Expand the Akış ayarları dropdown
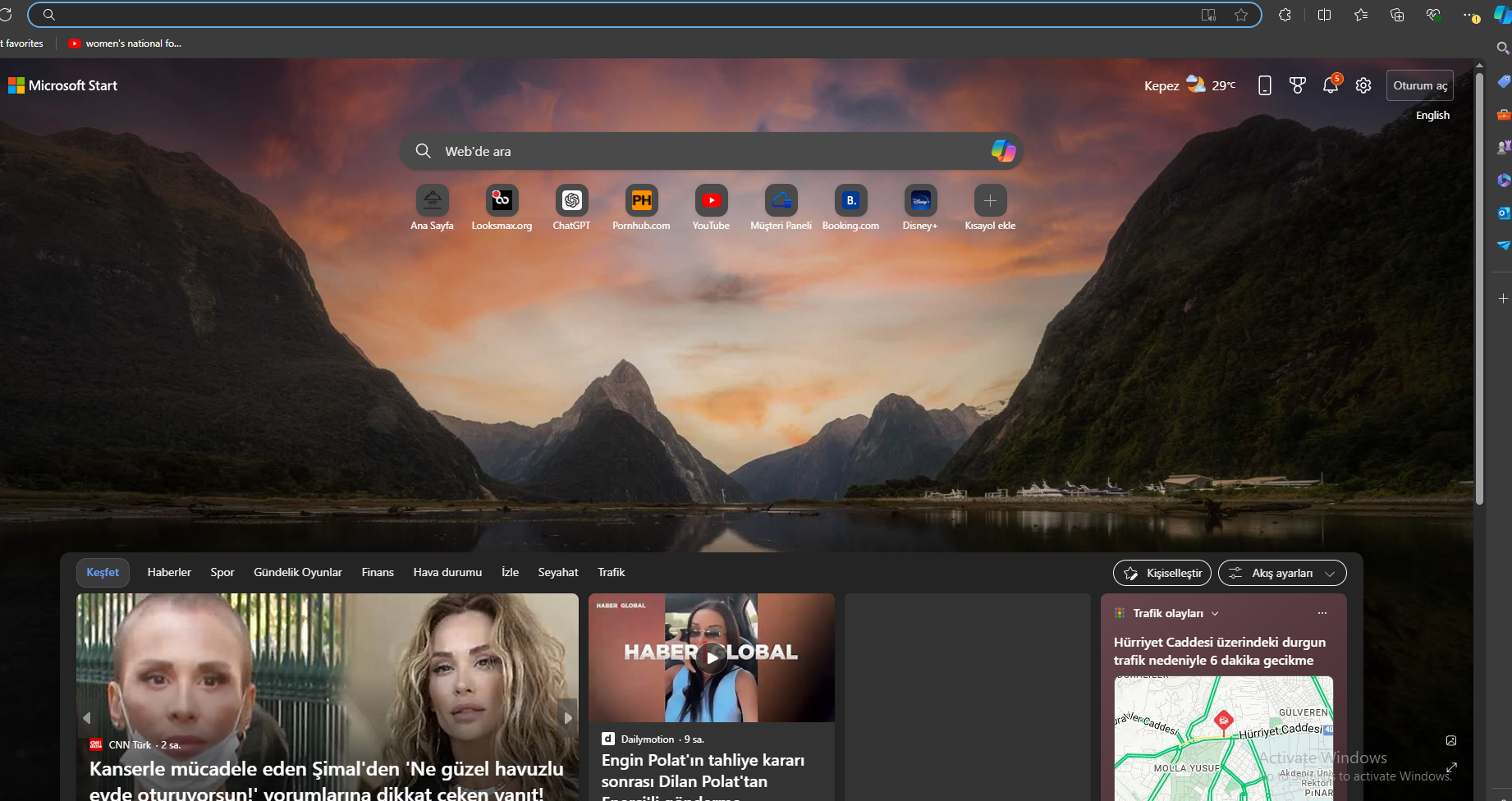The image size is (1512, 801). (x=1282, y=573)
